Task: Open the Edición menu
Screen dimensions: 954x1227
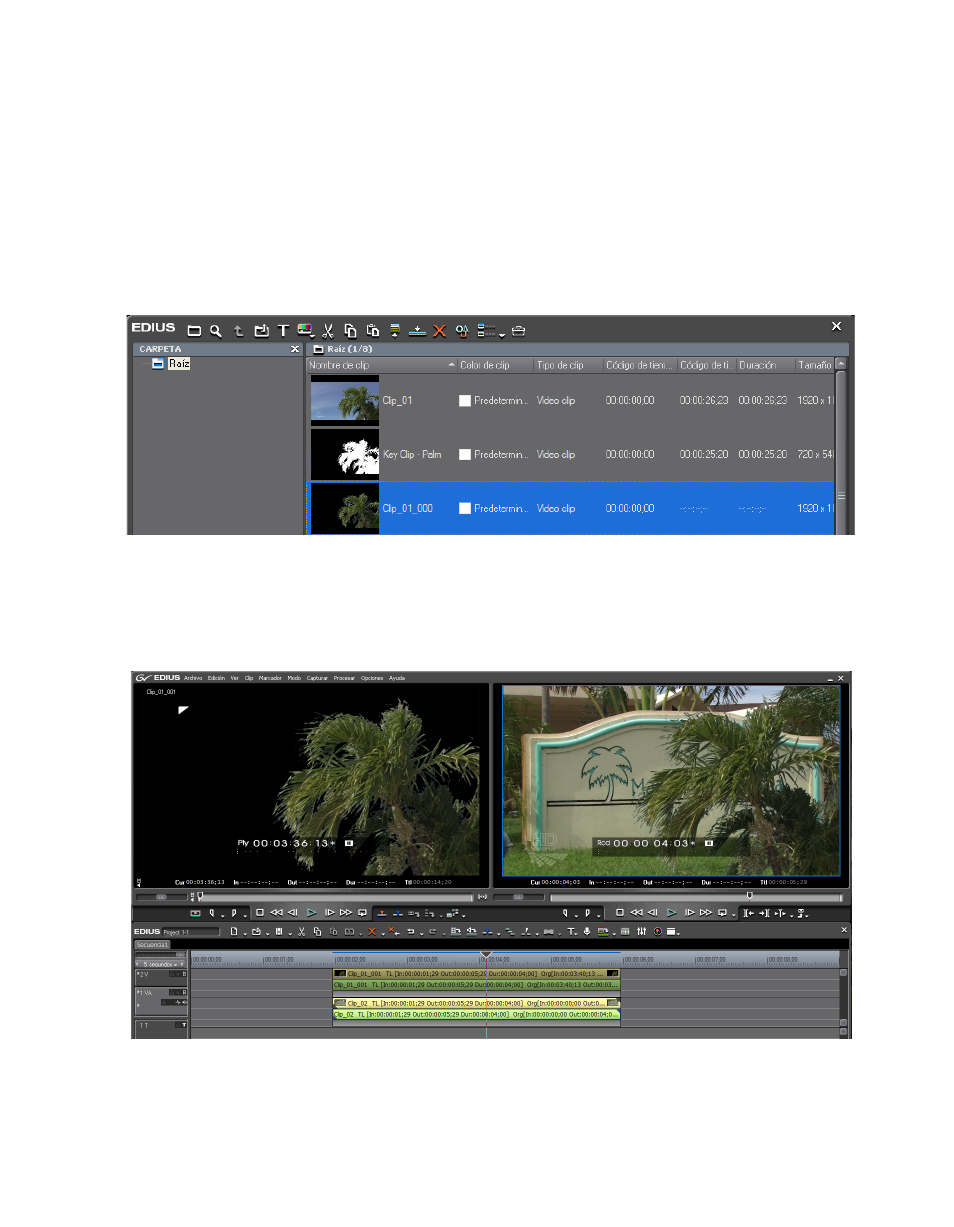Action: click(217, 677)
